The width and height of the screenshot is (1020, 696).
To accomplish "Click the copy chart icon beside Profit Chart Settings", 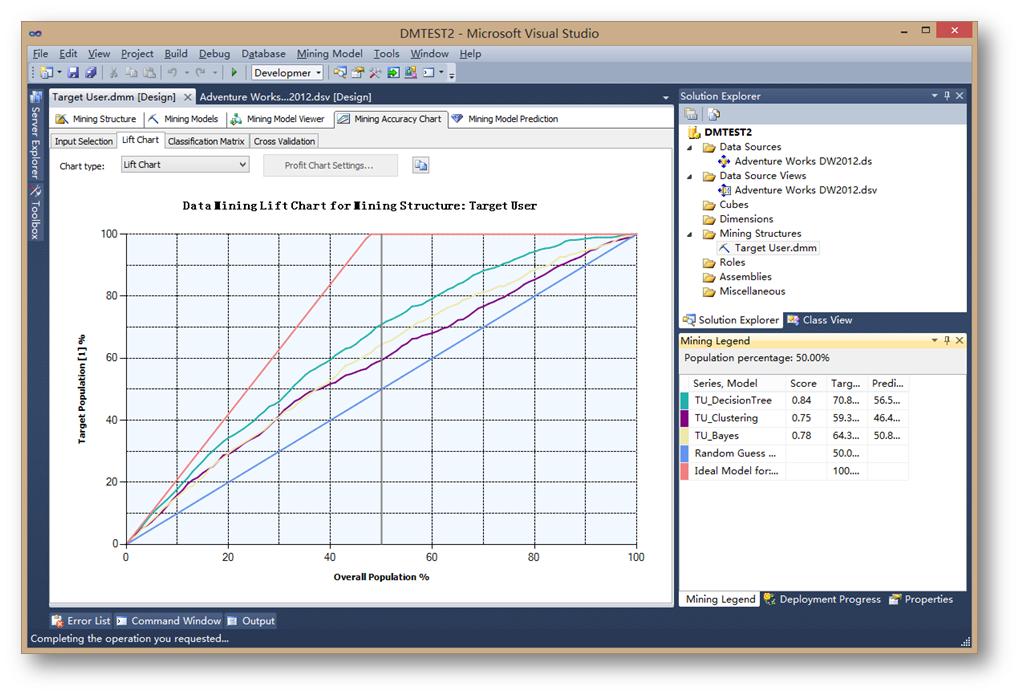I will coord(421,165).
